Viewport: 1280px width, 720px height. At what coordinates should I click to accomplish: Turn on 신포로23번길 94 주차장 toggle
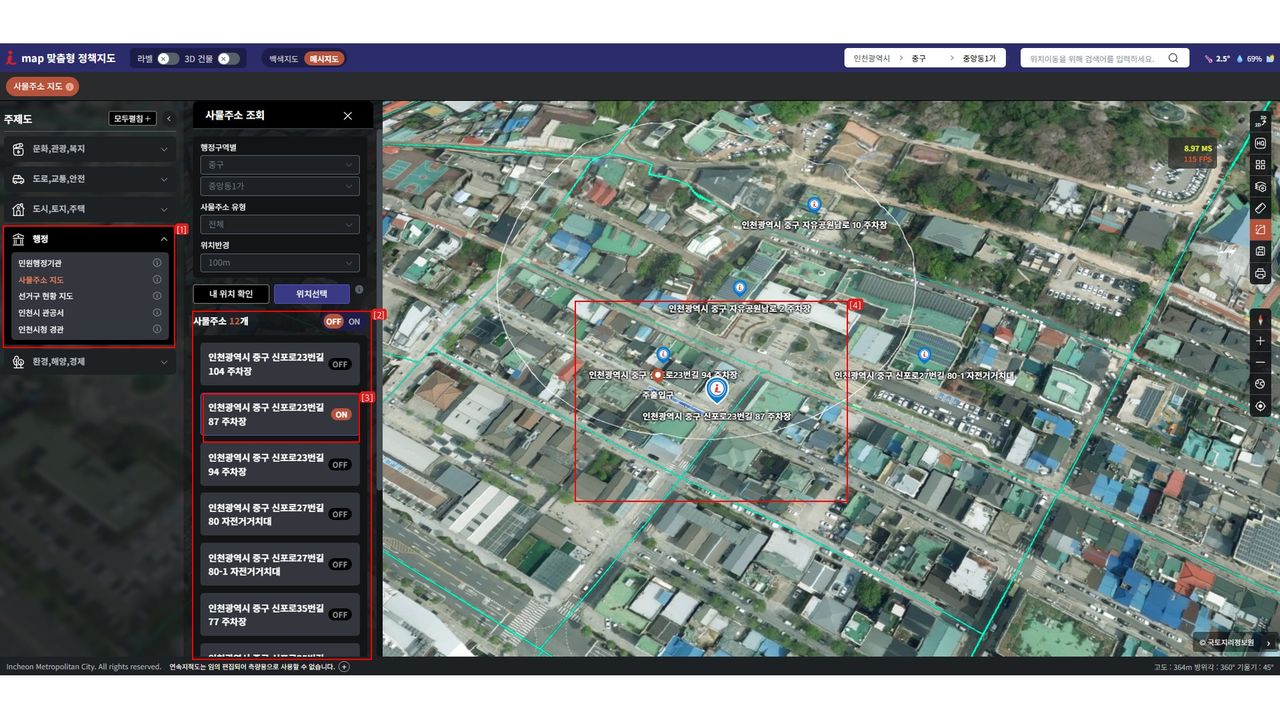coord(340,465)
